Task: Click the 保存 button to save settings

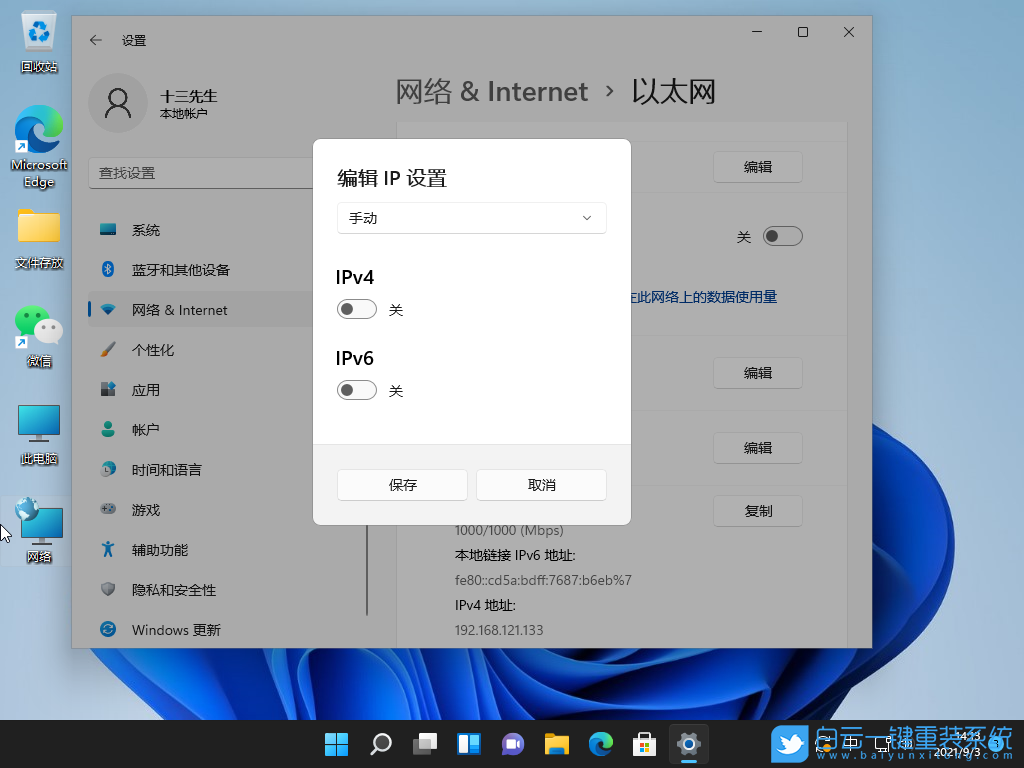Action: click(x=401, y=484)
